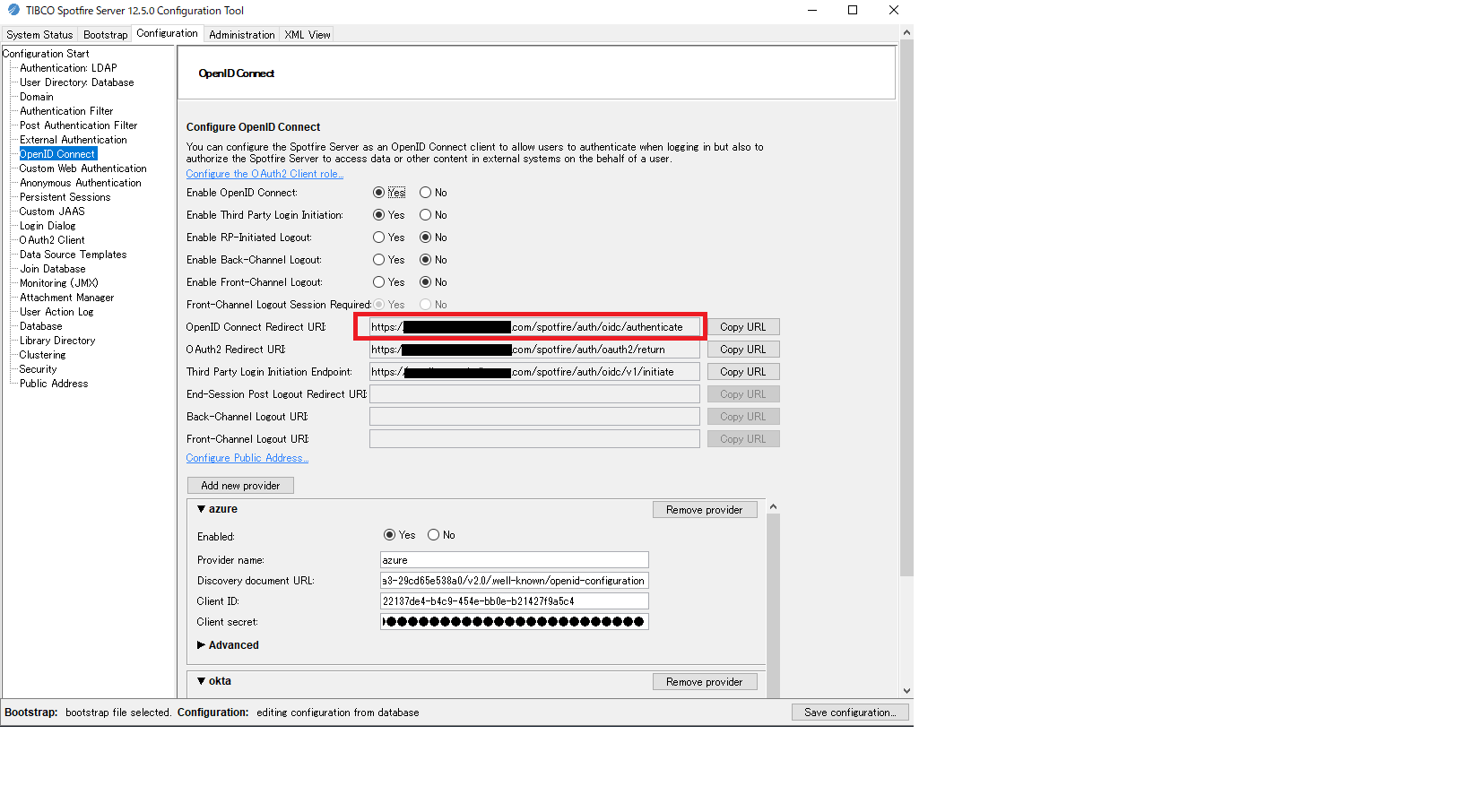Viewport: 1474px width, 812px height.
Task: Set Enable OpenID Connect to No
Action: (426, 193)
